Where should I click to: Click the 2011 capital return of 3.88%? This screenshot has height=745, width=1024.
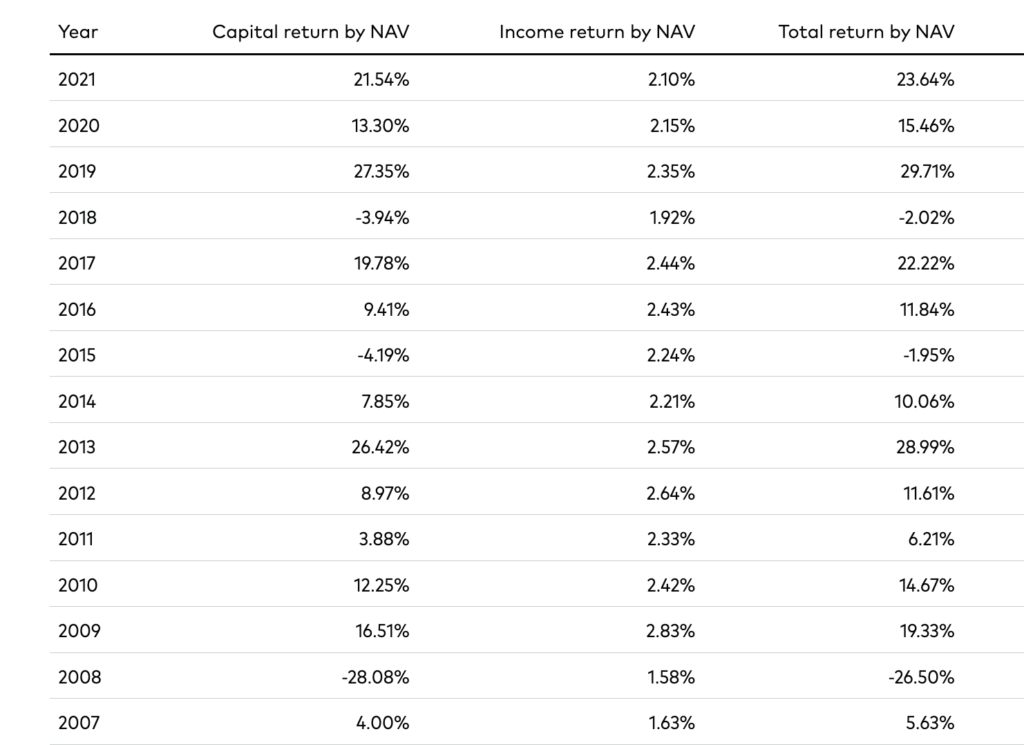[x=383, y=539]
